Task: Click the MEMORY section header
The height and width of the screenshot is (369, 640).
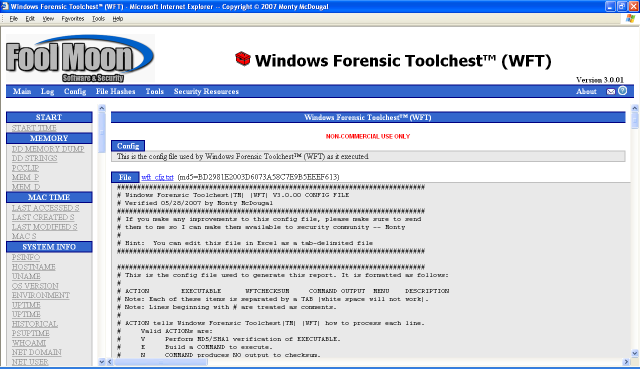Action: (x=49, y=138)
